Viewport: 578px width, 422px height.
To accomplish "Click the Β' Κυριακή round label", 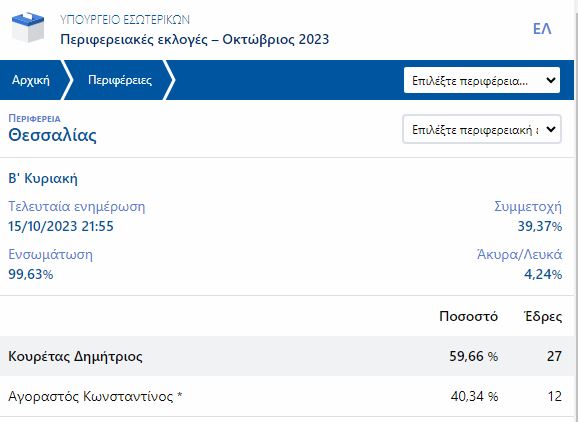I will [x=43, y=178].
